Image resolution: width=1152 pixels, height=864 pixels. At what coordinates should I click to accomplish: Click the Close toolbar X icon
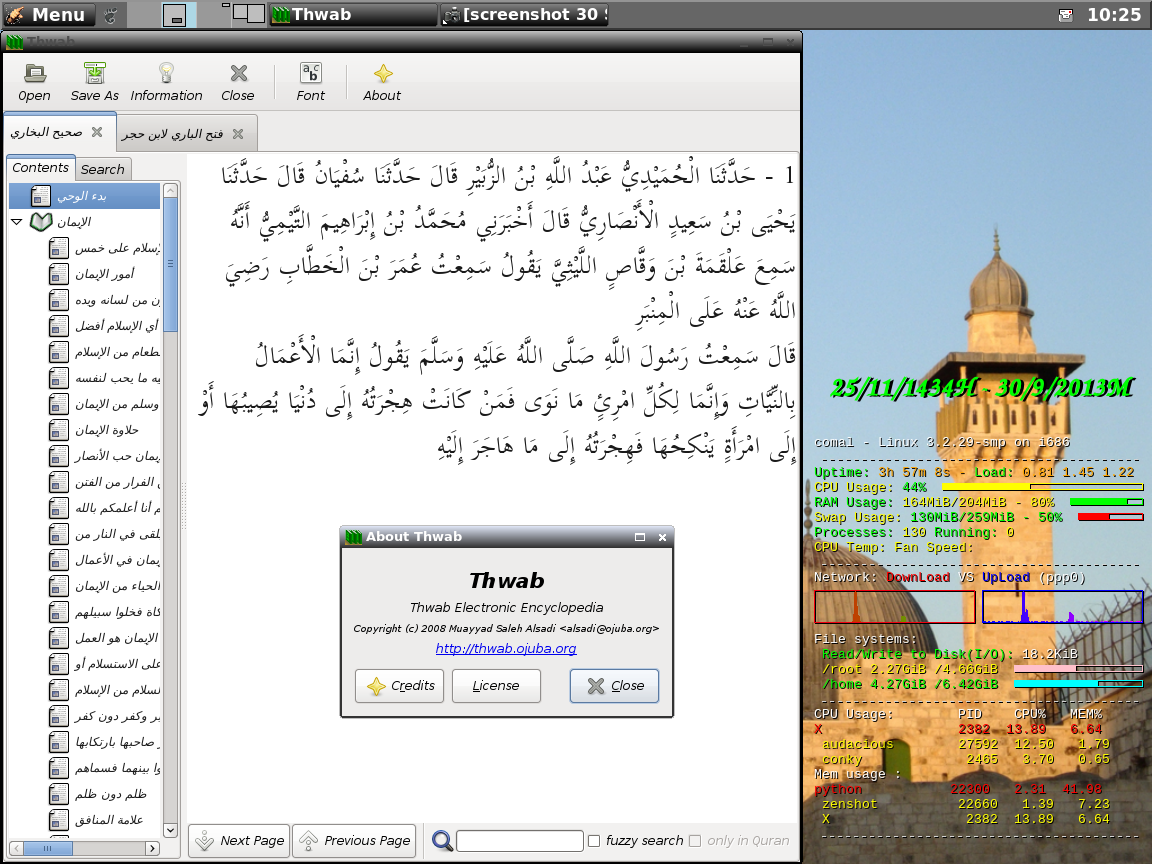238,73
